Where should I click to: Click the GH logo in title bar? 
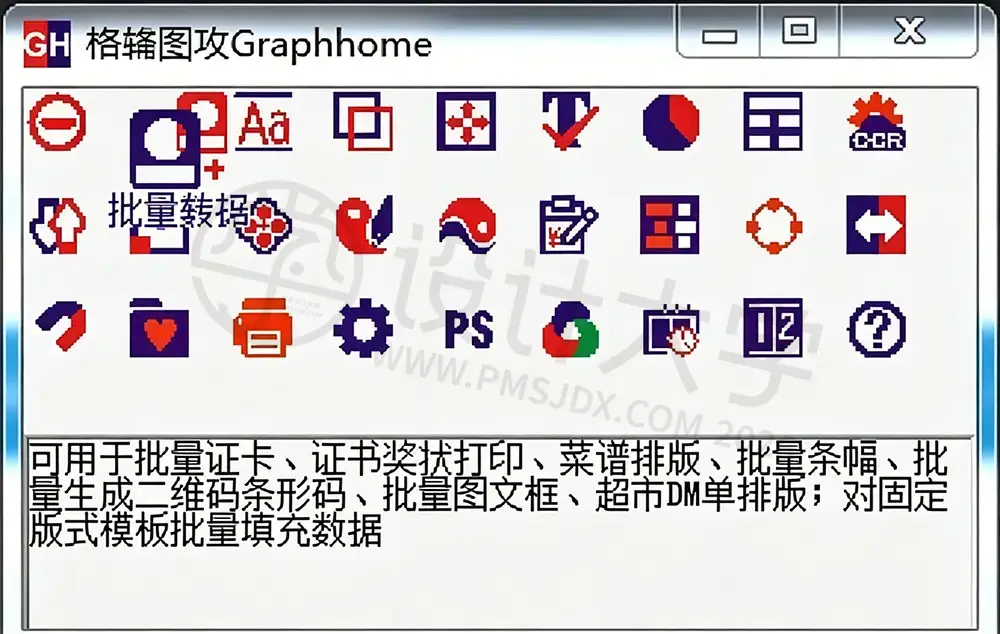point(47,44)
